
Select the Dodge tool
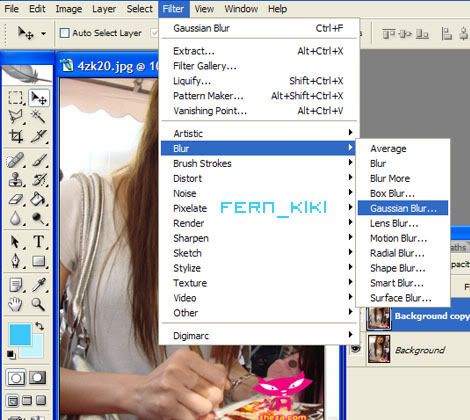39,218
